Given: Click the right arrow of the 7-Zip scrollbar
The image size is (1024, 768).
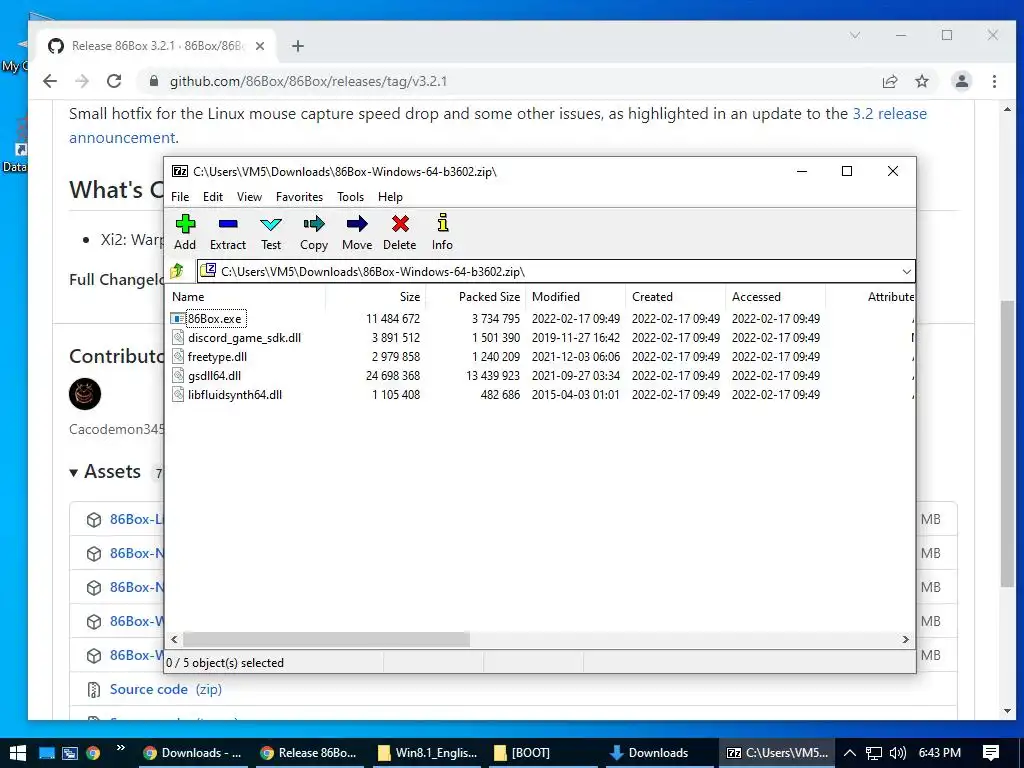Looking at the screenshot, I should [x=905, y=639].
